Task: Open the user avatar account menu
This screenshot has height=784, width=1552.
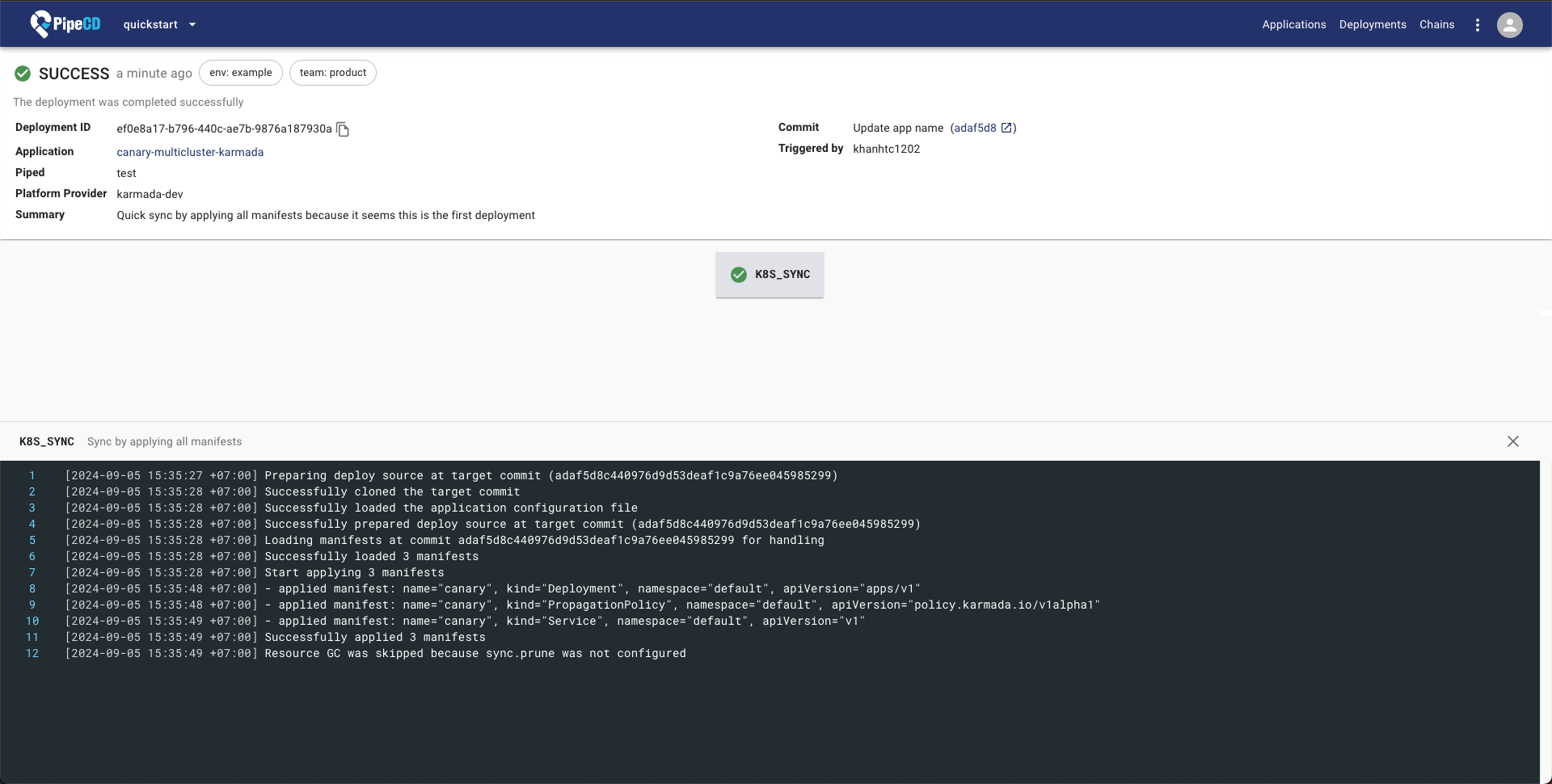Action: coord(1509,25)
